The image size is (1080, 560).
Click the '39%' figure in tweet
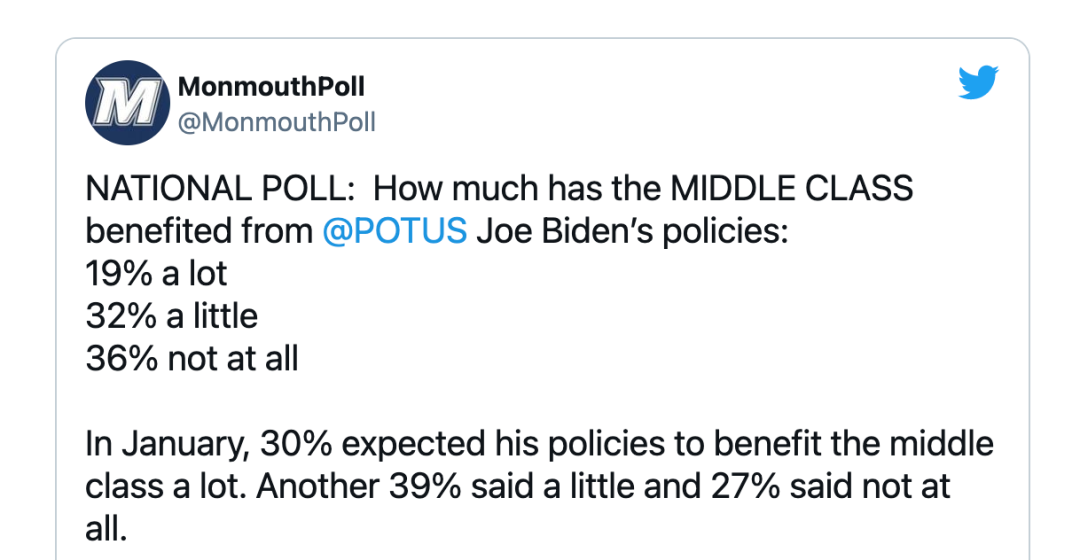(x=425, y=487)
